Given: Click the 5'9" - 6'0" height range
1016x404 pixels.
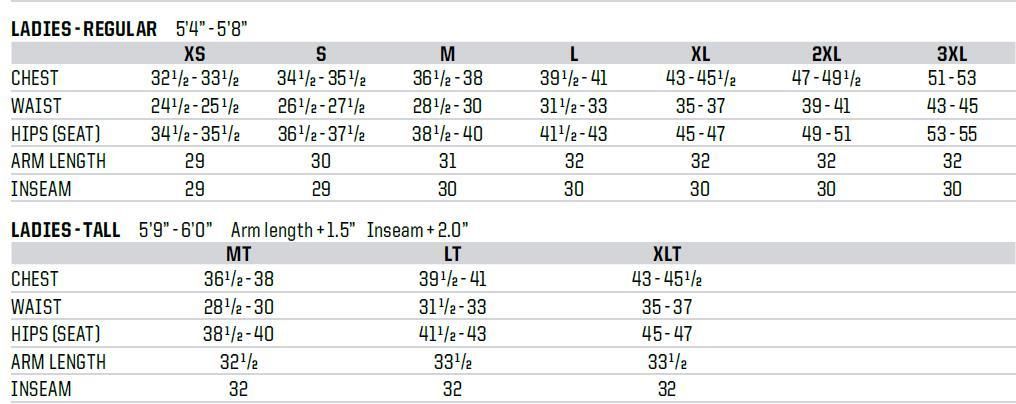Looking at the screenshot, I should (x=176, y=230).
